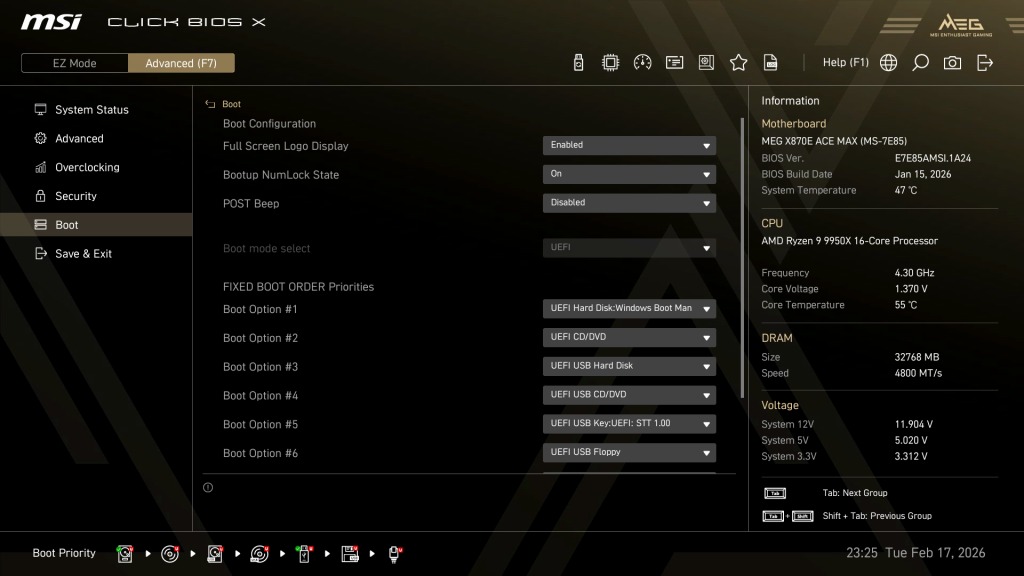
Task: Click the settings list vertical scrollbar
Action: (742, 258)
